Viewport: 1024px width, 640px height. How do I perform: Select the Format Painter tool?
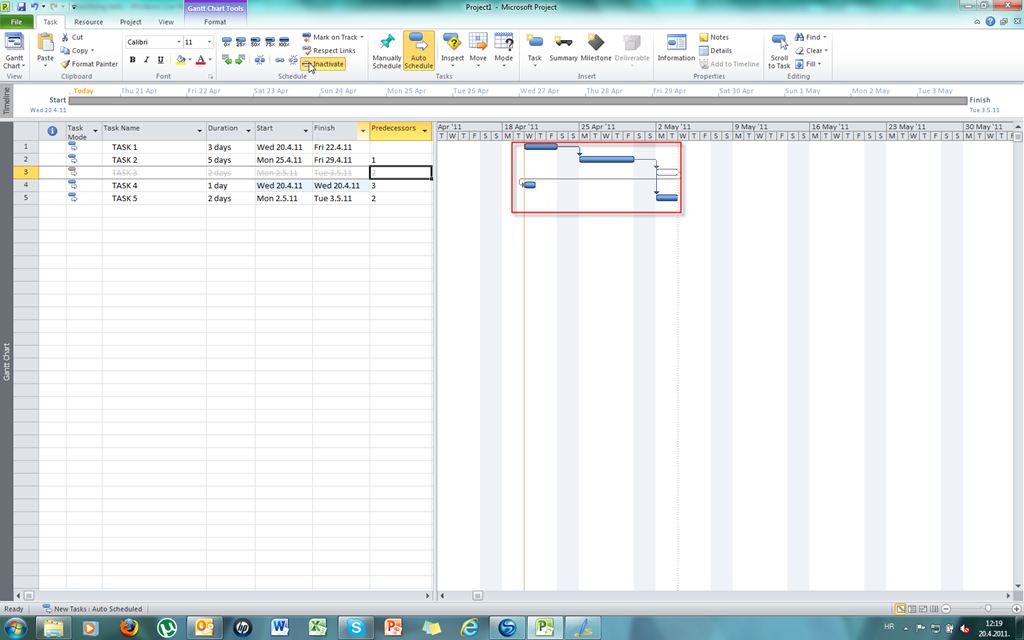click(90, 64)
